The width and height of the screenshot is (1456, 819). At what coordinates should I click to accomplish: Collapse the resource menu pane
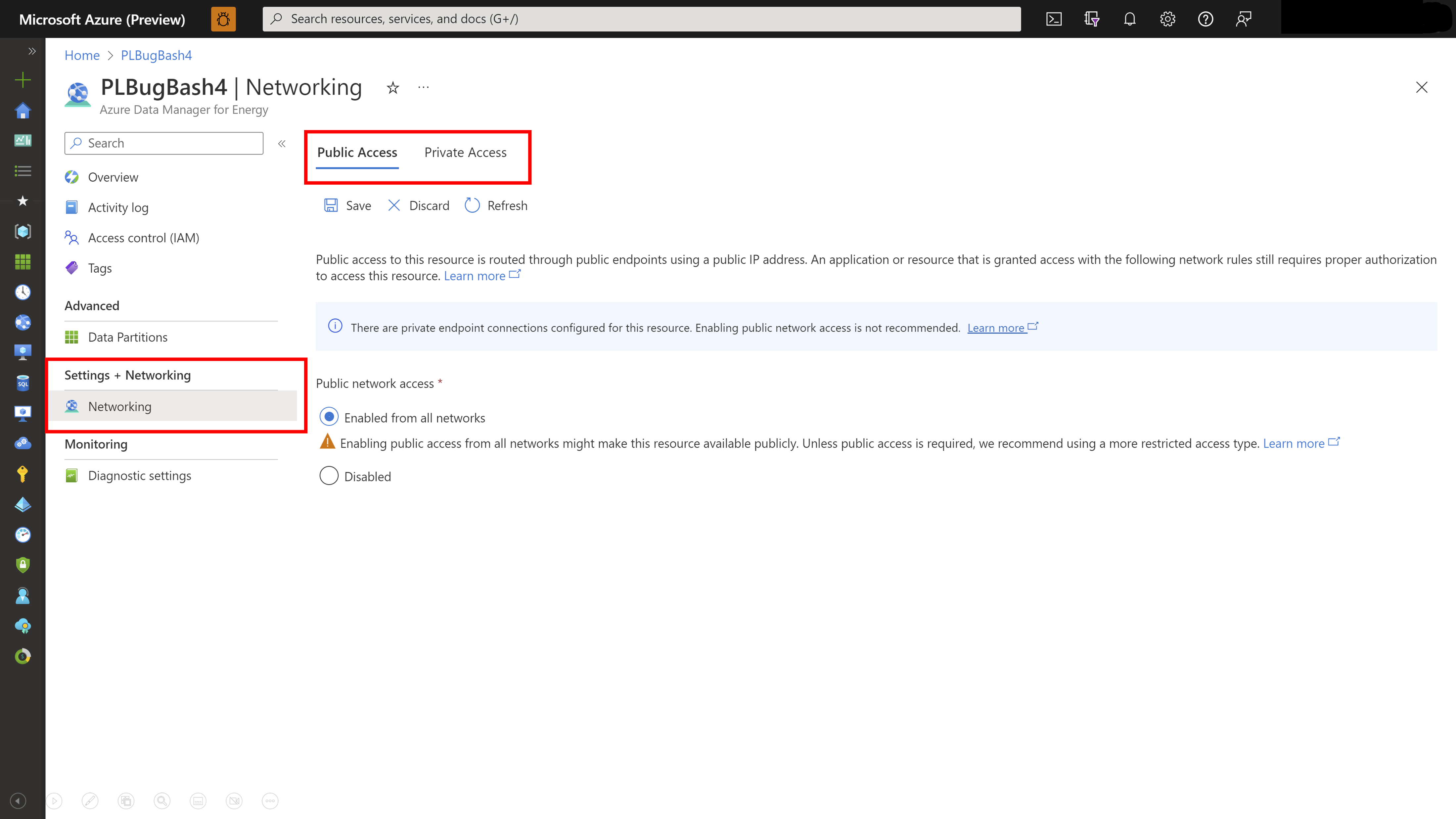coord(282,143)
